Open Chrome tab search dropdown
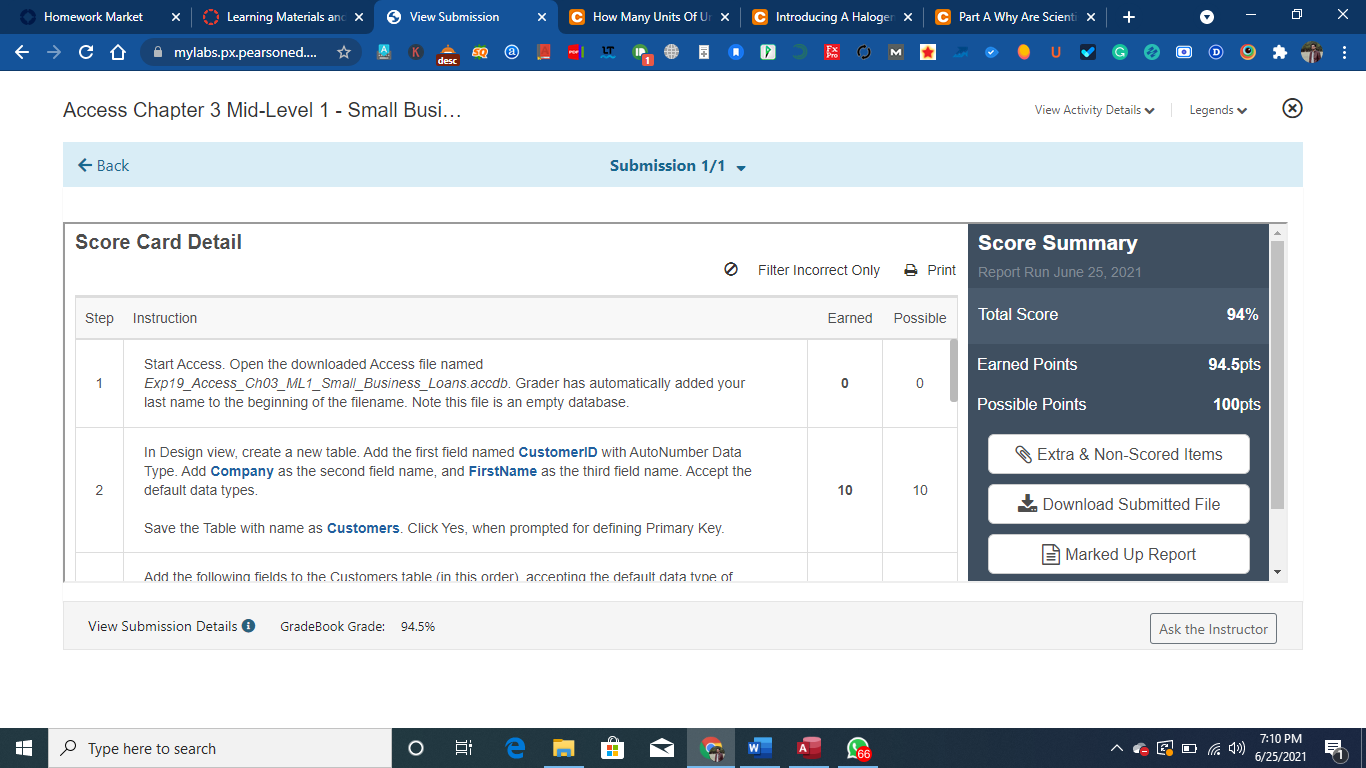 coord(1206,17)
